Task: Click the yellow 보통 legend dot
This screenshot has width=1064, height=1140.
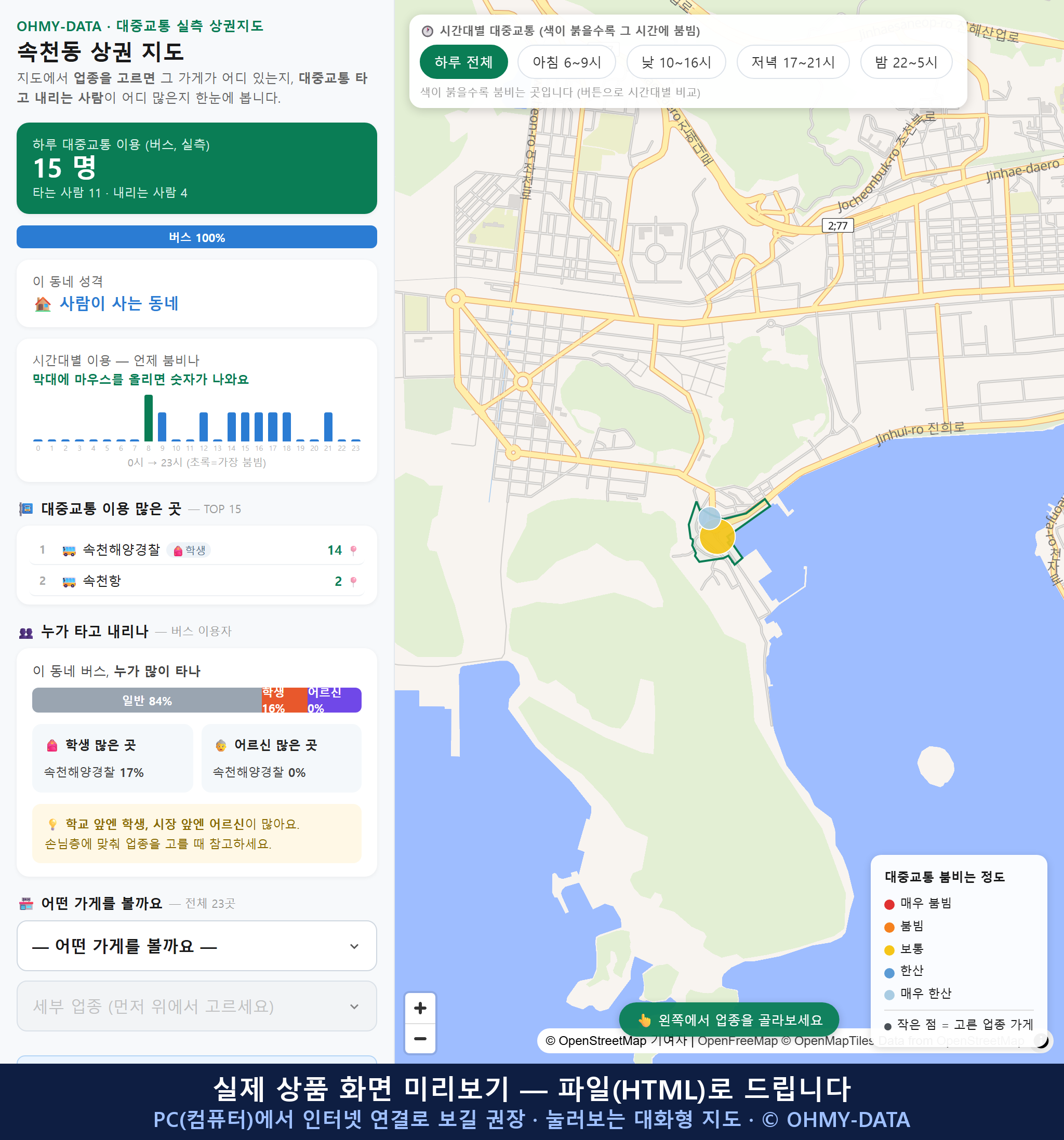Action: [889, 950]
